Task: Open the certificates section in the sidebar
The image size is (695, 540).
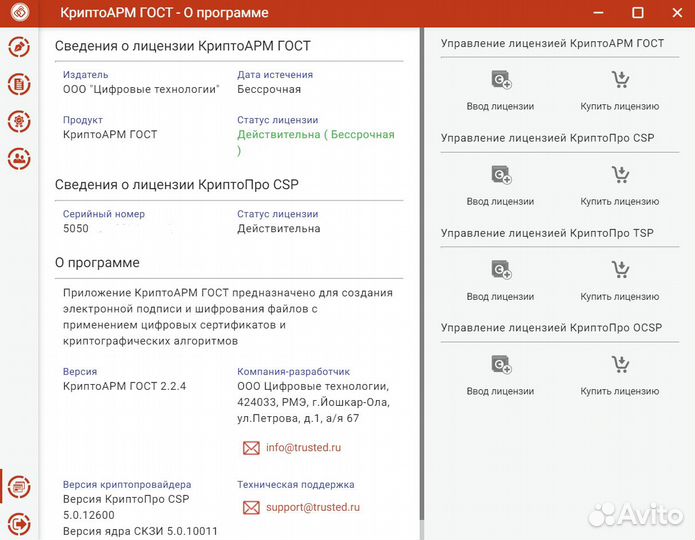Action: 19,121
